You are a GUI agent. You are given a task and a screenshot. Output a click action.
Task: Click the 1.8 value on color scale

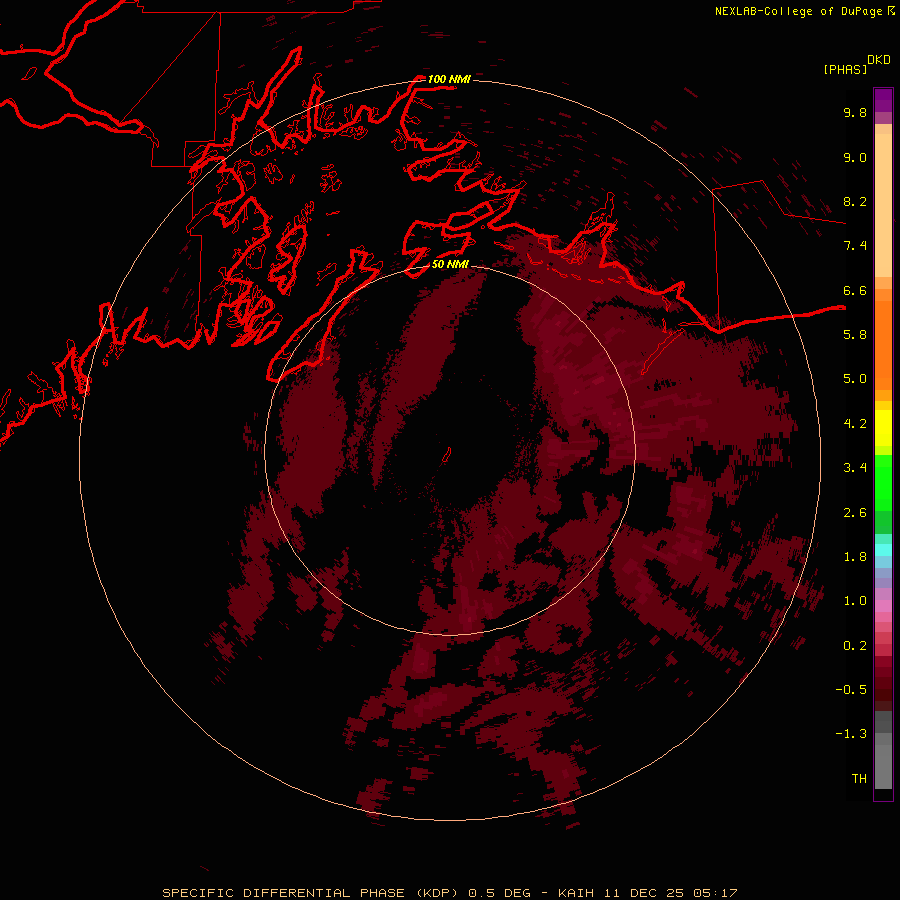[x=855, y=557]
